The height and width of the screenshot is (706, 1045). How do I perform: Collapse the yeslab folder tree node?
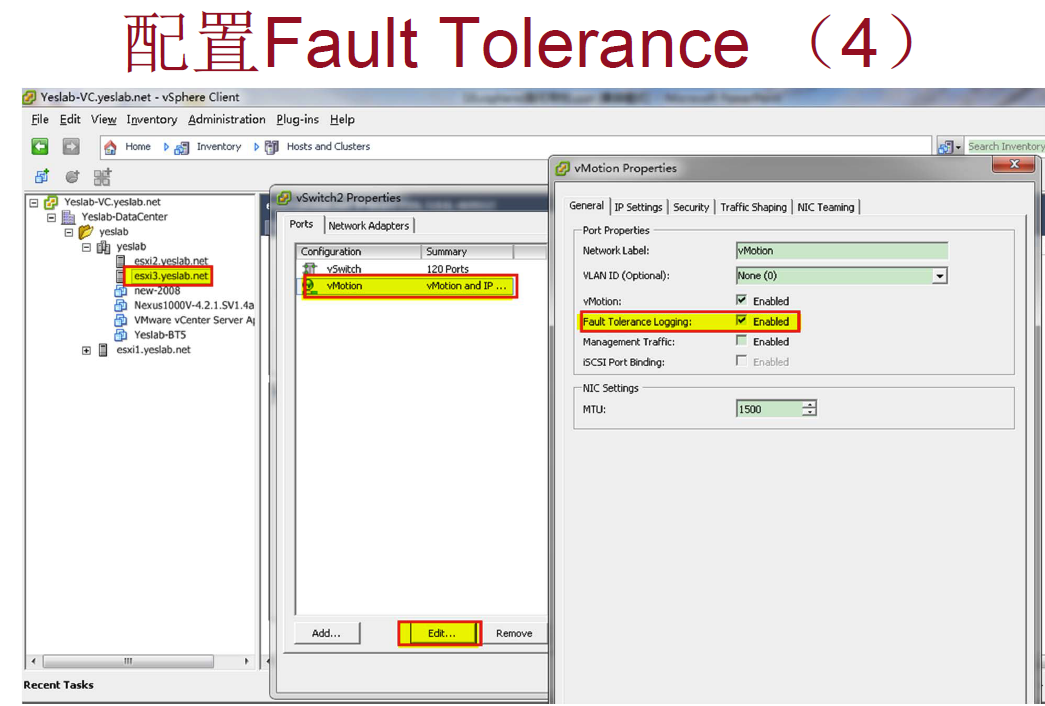pyautogui.click(x=69, y=232)
